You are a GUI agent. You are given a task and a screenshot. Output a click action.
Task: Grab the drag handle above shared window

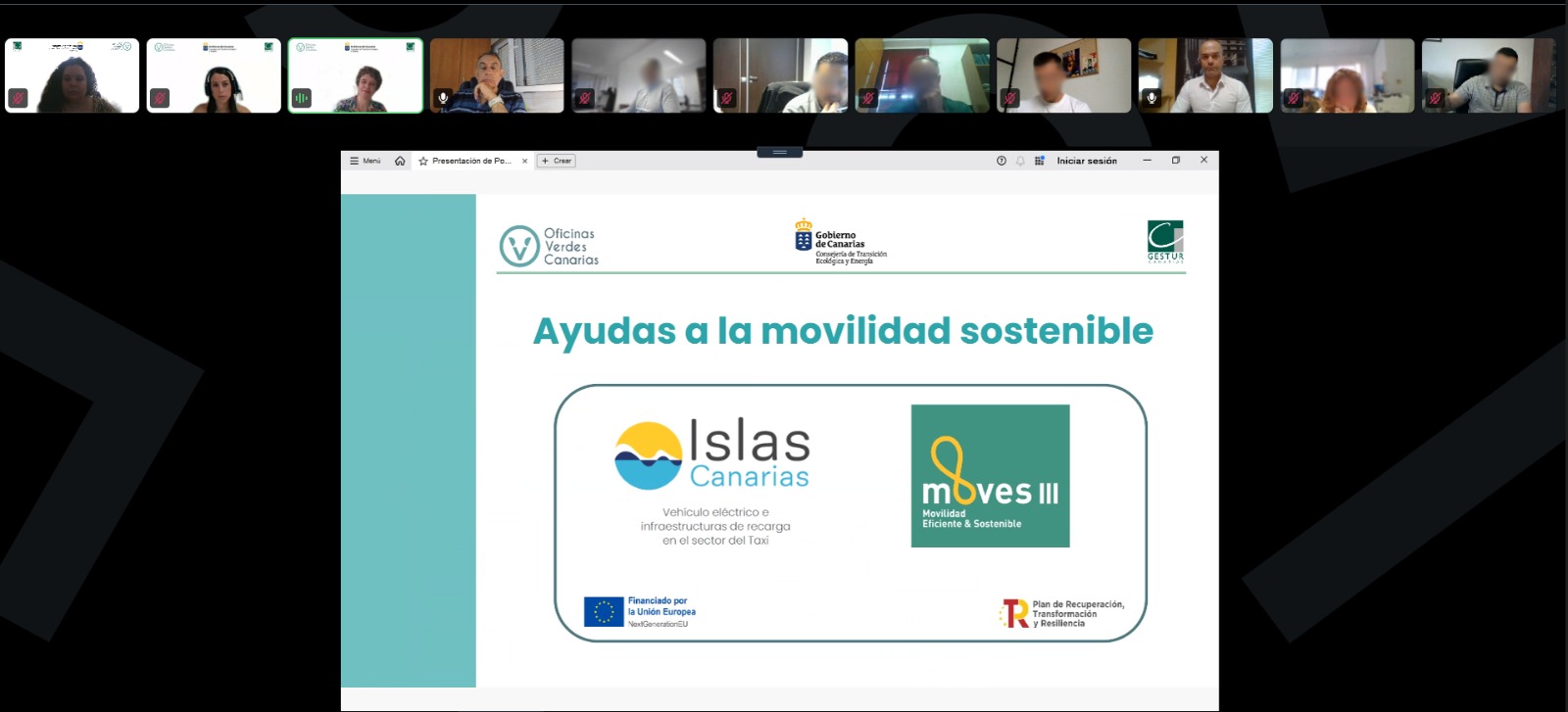pos(780,152)
